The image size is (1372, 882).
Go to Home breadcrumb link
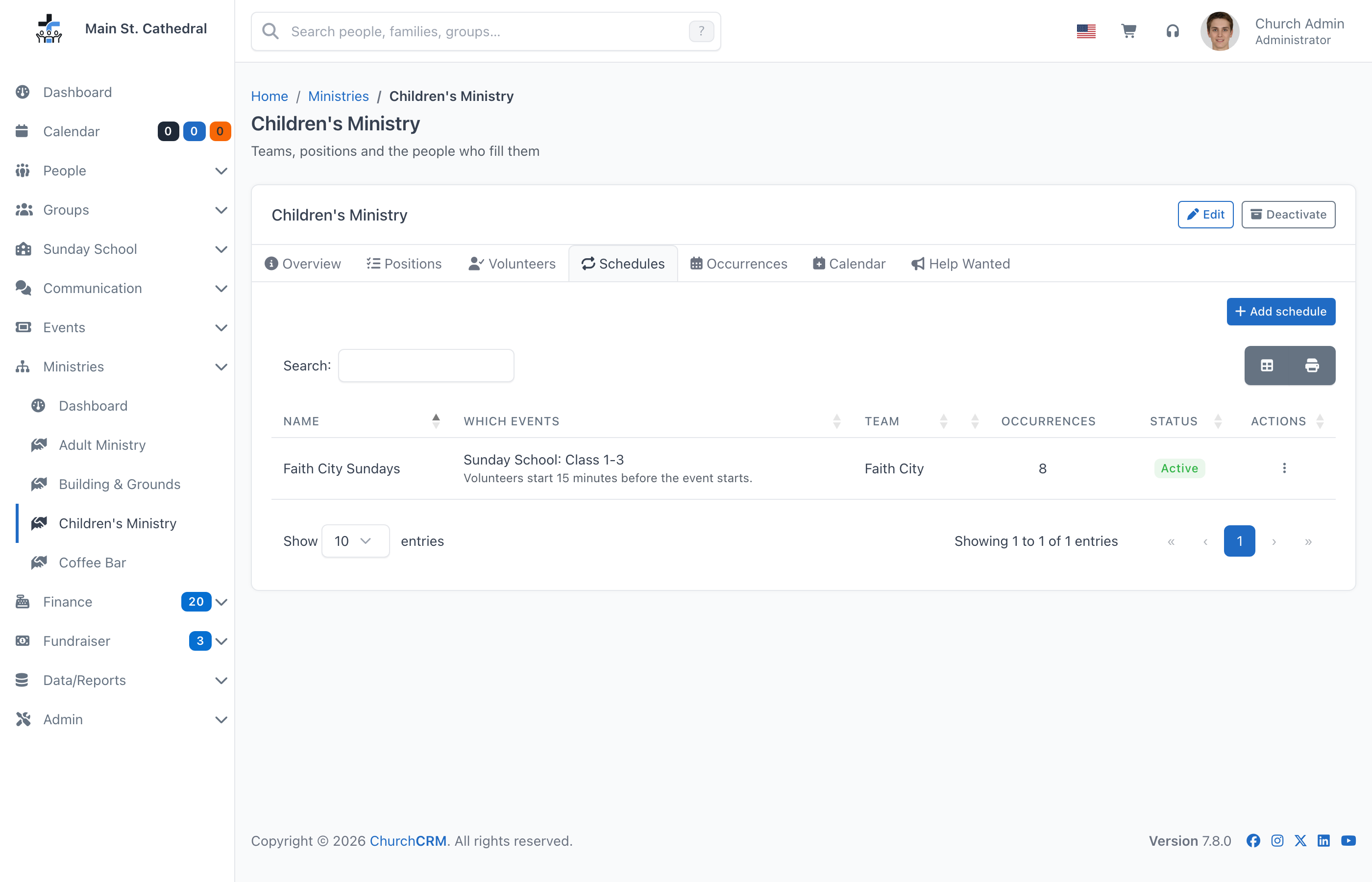click(269, 96)
